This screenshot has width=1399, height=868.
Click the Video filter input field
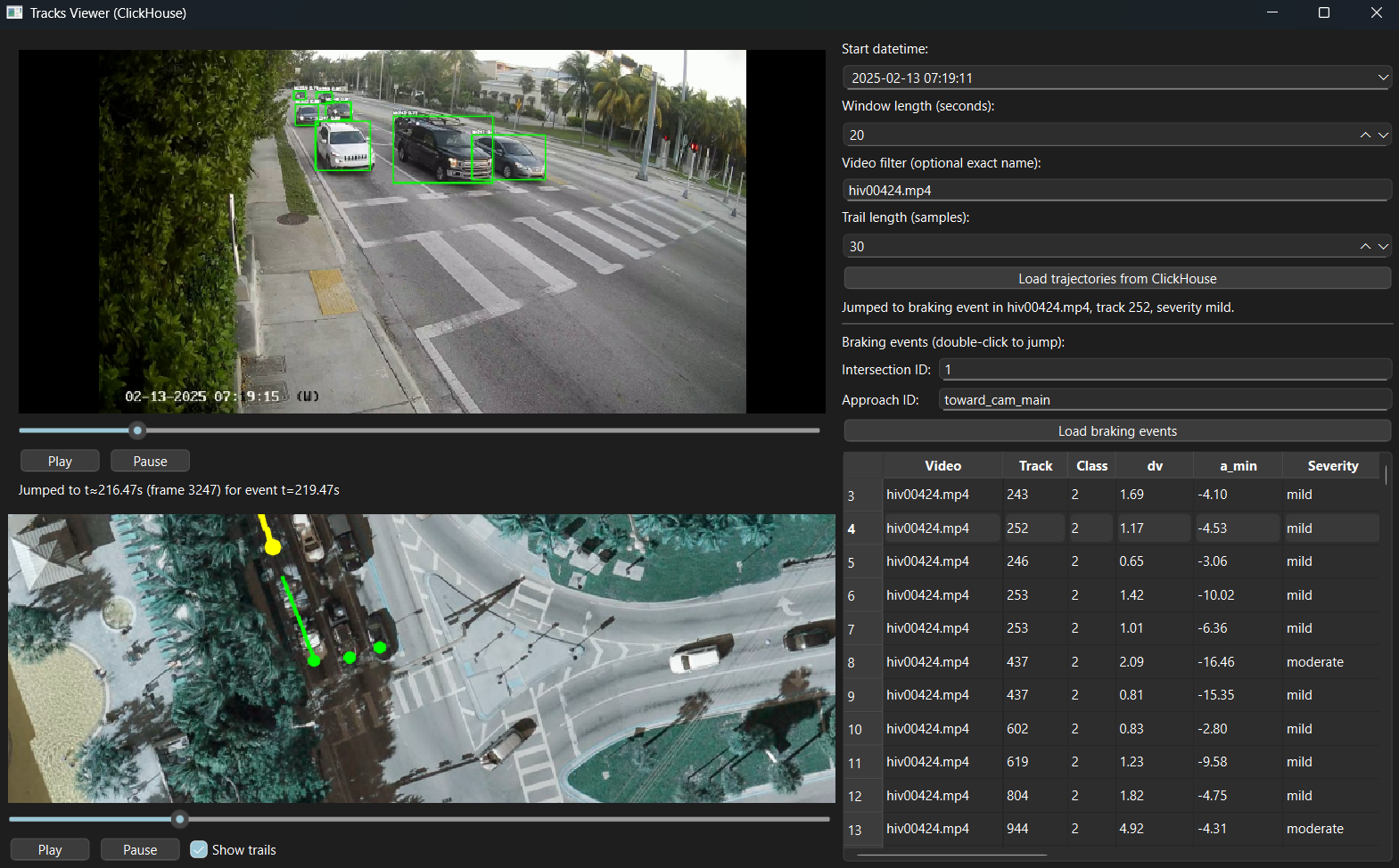(x=1116, y=191)
